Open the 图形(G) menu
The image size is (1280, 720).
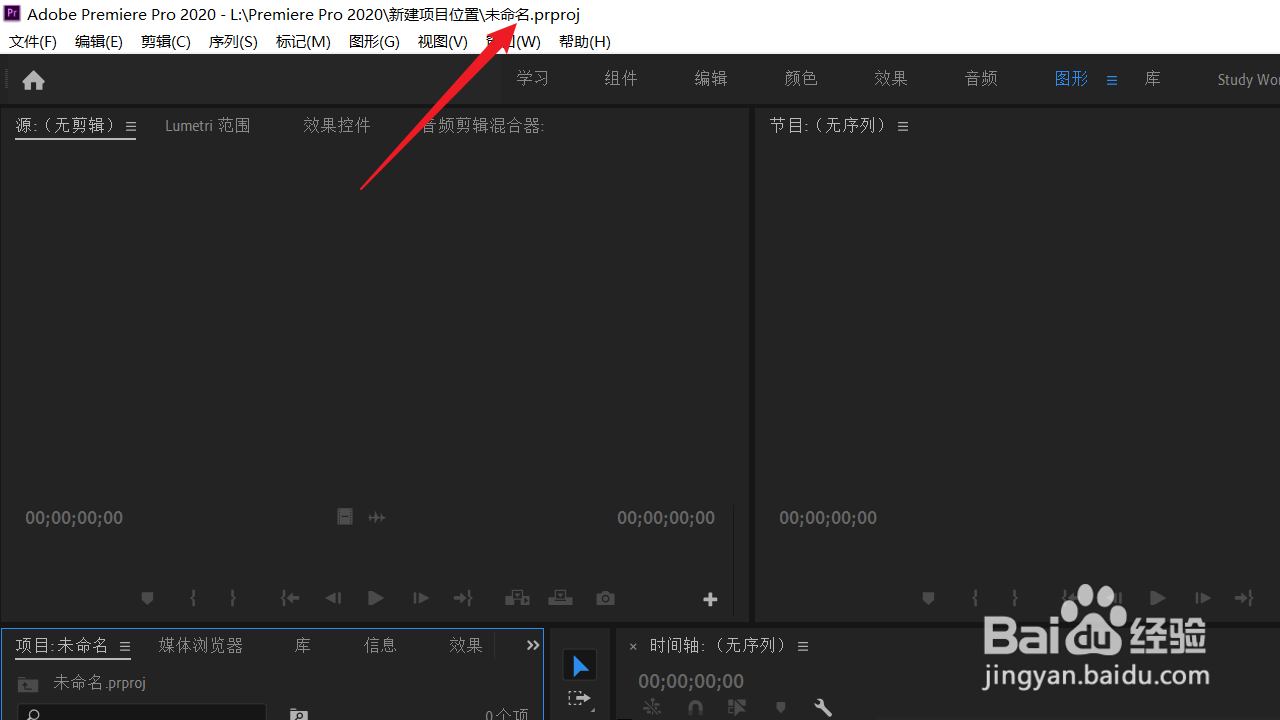[x=374, y=42]
